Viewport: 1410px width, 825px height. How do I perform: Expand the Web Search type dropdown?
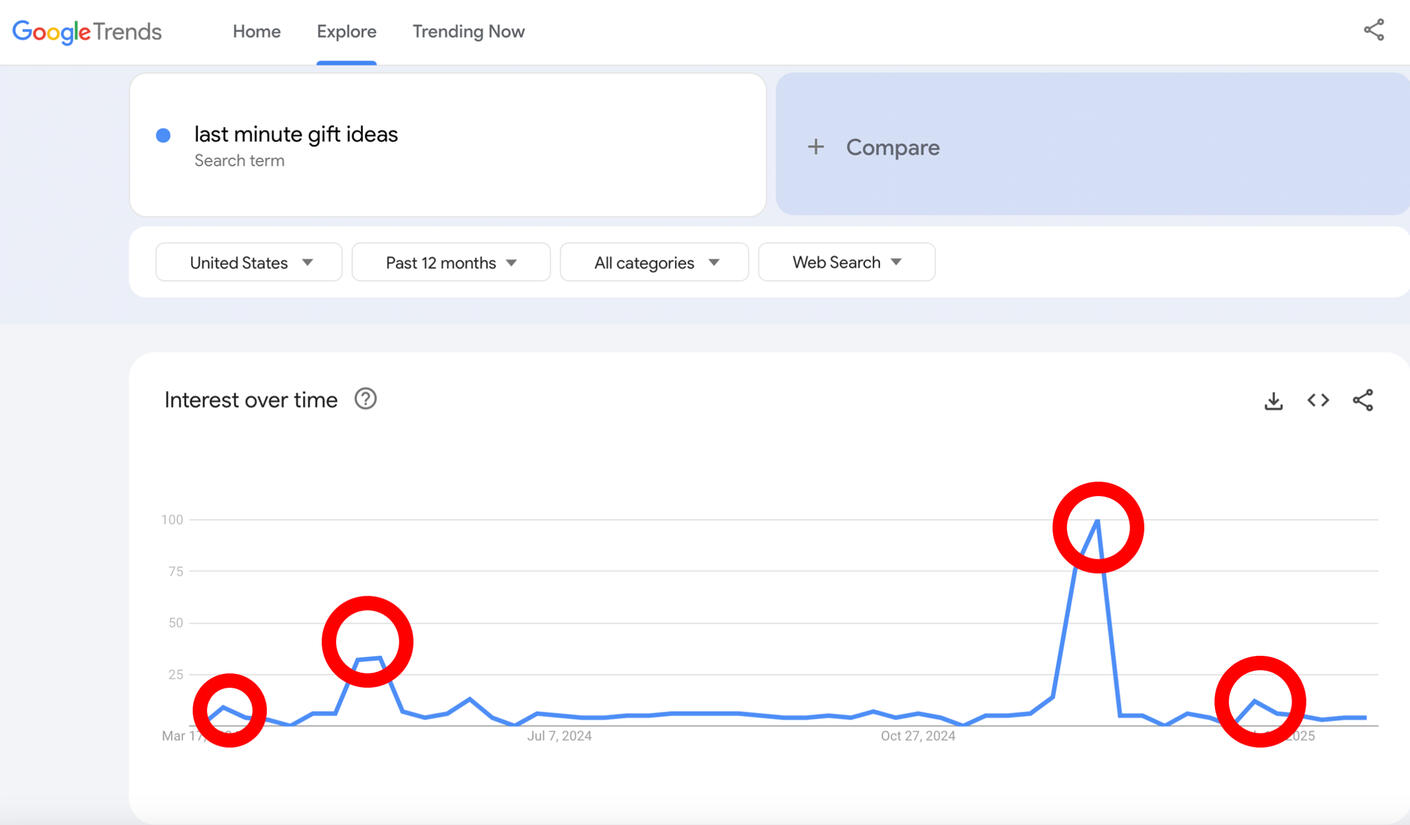point(846,262)
